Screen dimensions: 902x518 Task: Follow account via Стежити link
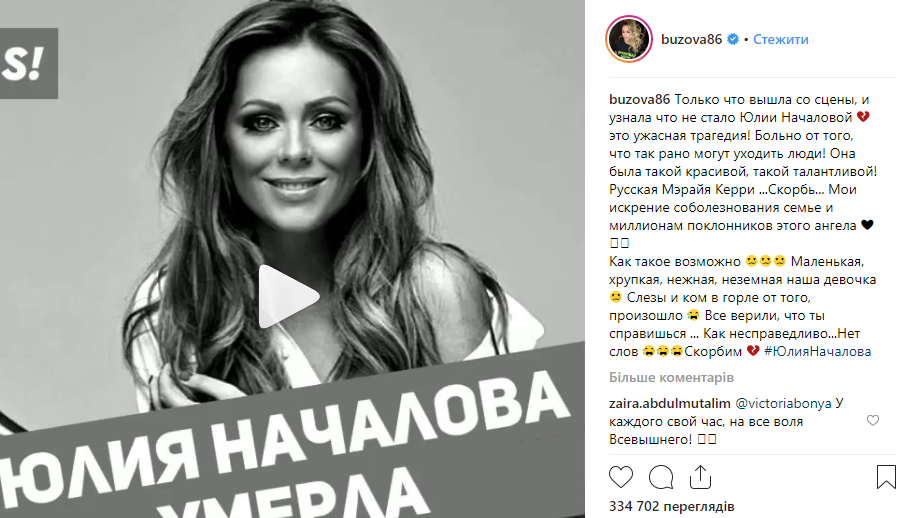click(781, 39)
